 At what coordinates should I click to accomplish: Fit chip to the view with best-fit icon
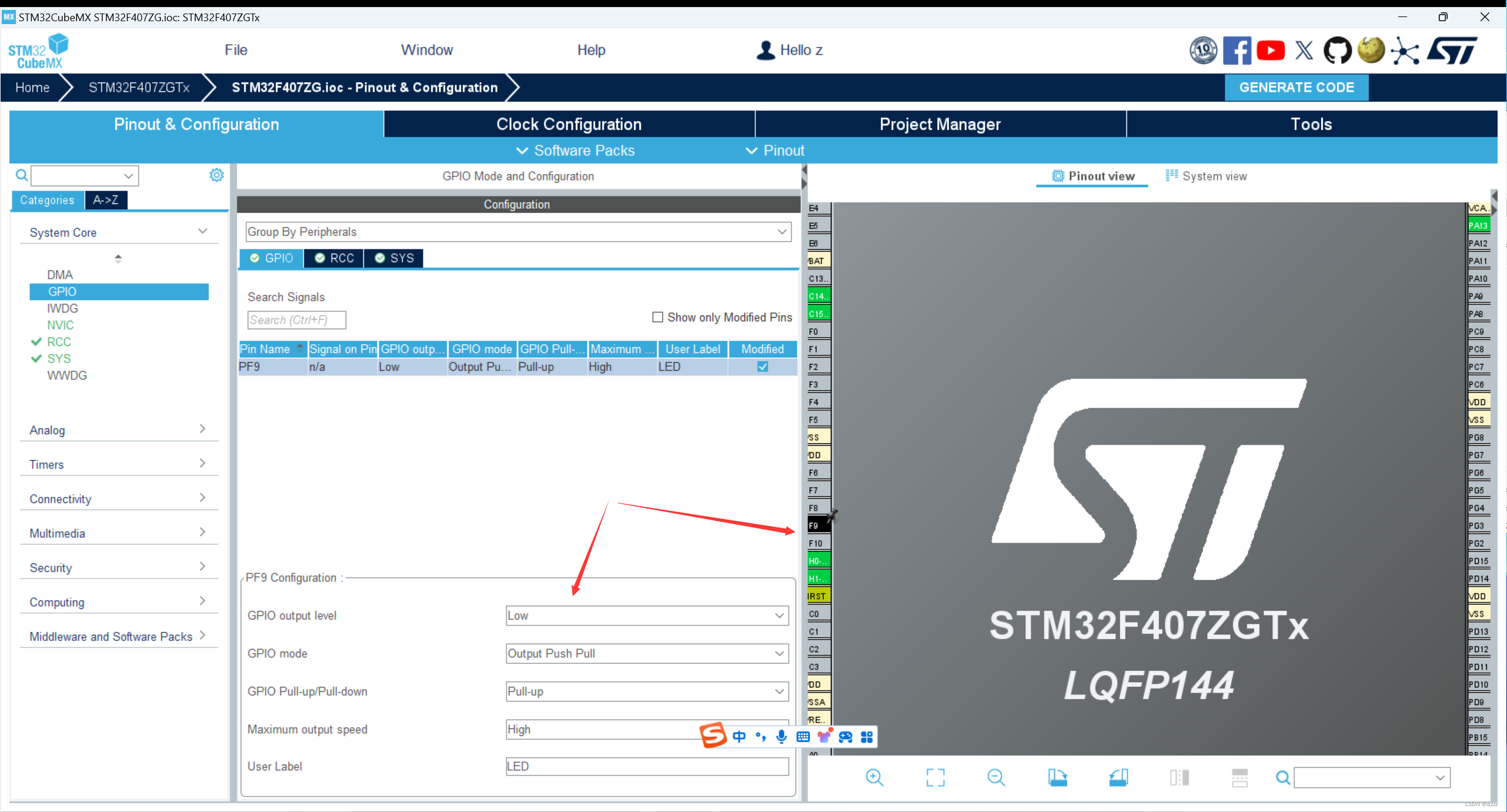935,777
